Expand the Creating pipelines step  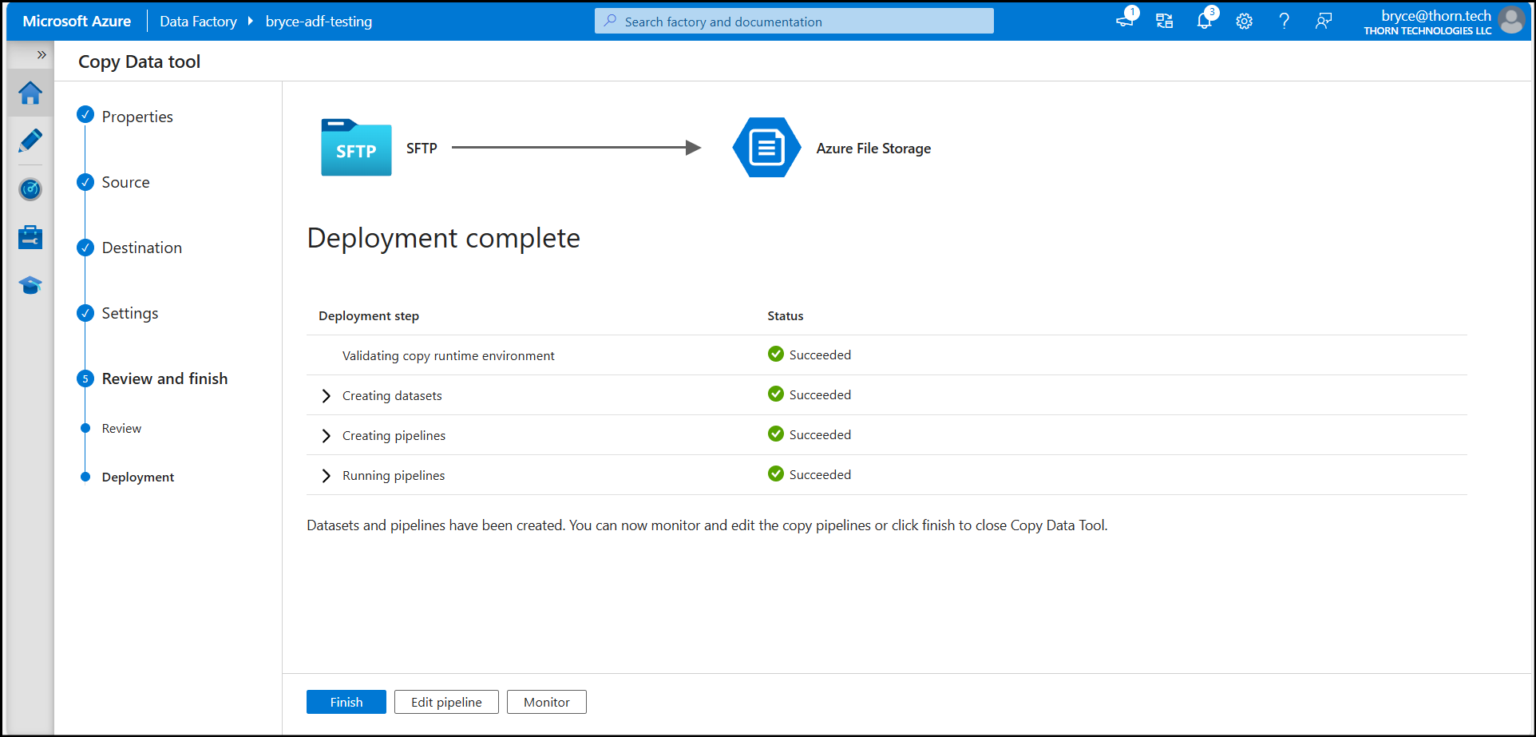pos(325,435)
